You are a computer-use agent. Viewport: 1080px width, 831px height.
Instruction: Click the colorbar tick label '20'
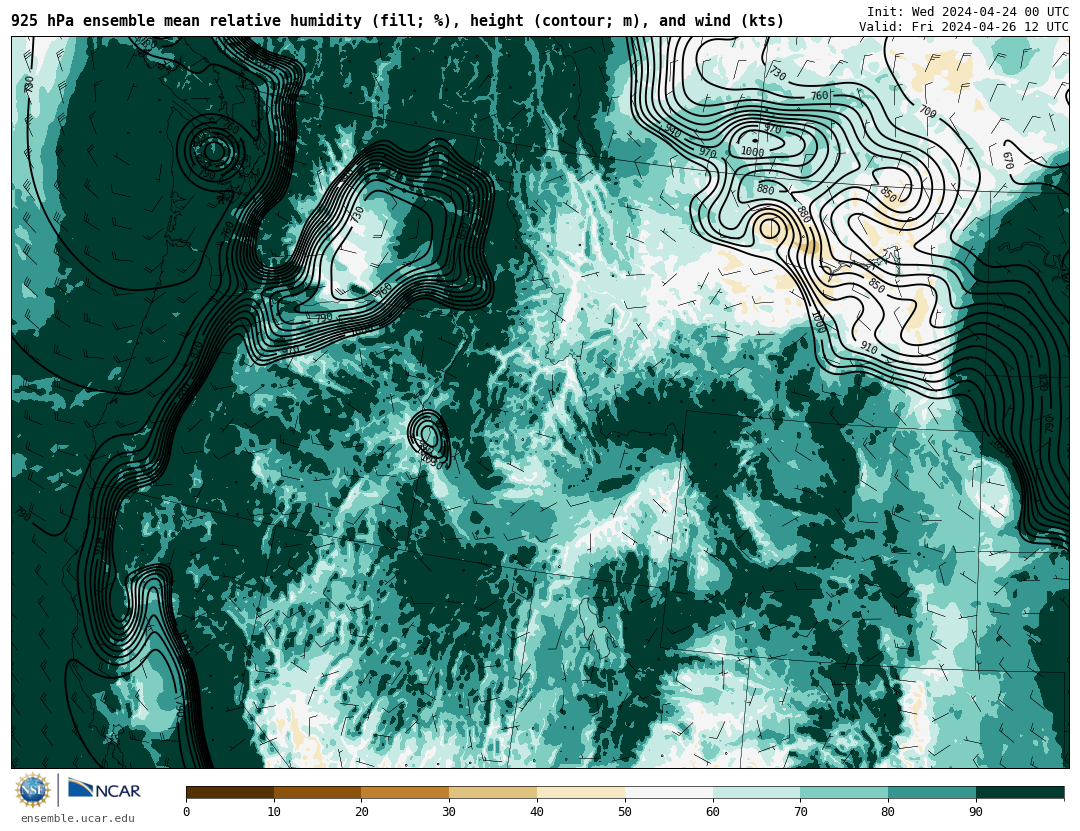pos(362,812)
